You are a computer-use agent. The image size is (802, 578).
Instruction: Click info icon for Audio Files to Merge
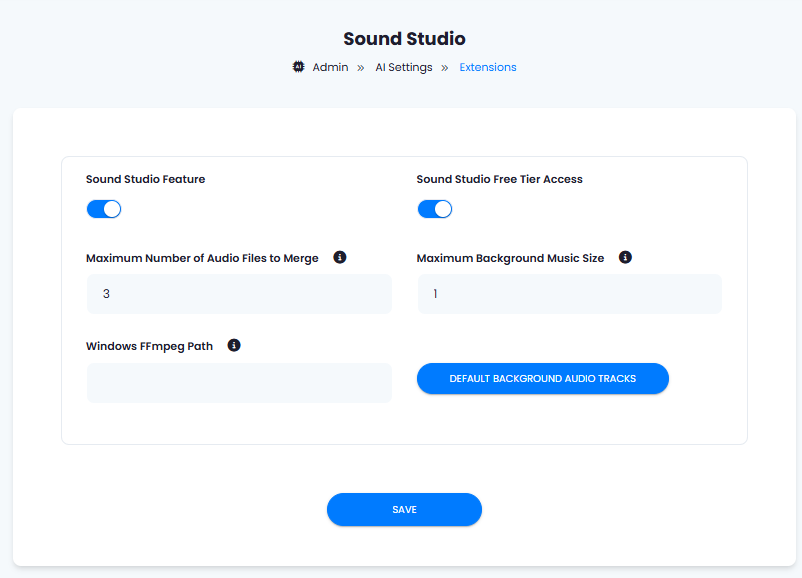340,257
